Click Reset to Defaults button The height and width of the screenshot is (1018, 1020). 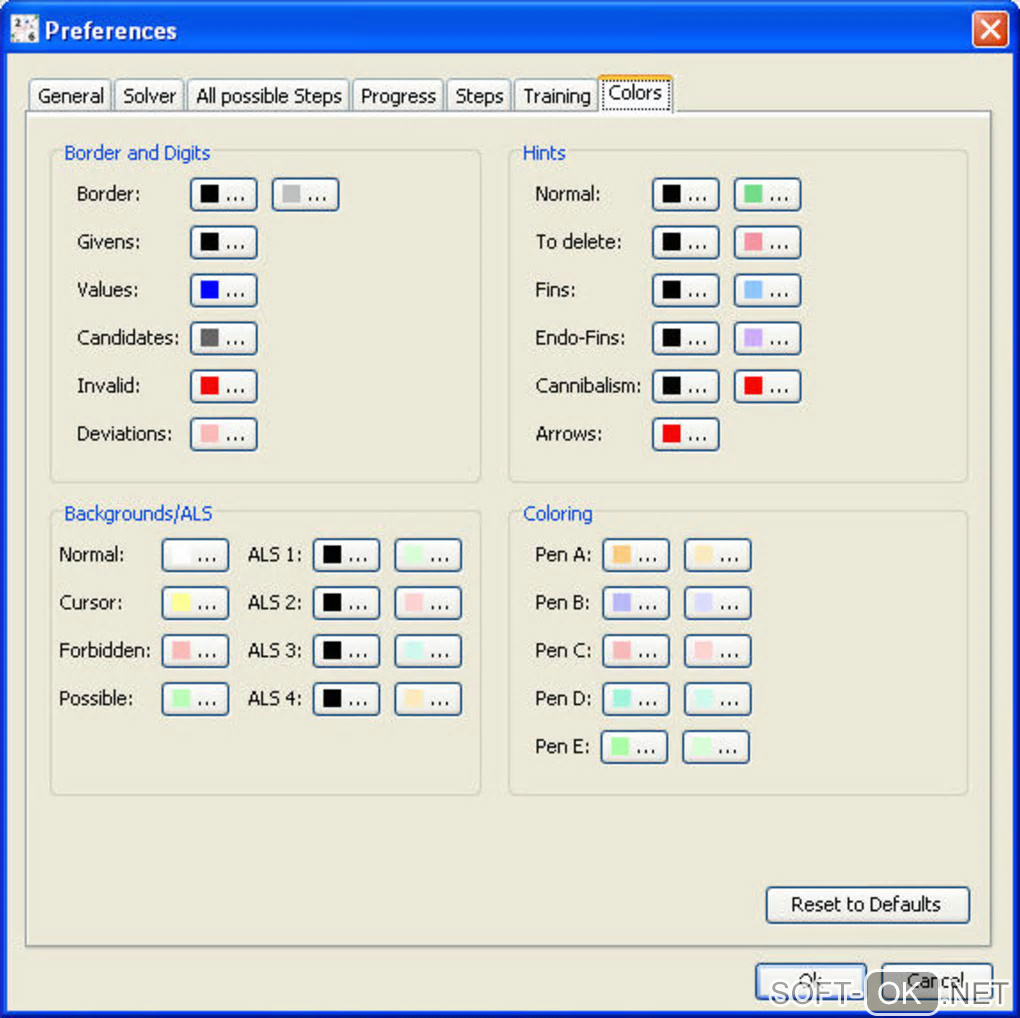867,904
